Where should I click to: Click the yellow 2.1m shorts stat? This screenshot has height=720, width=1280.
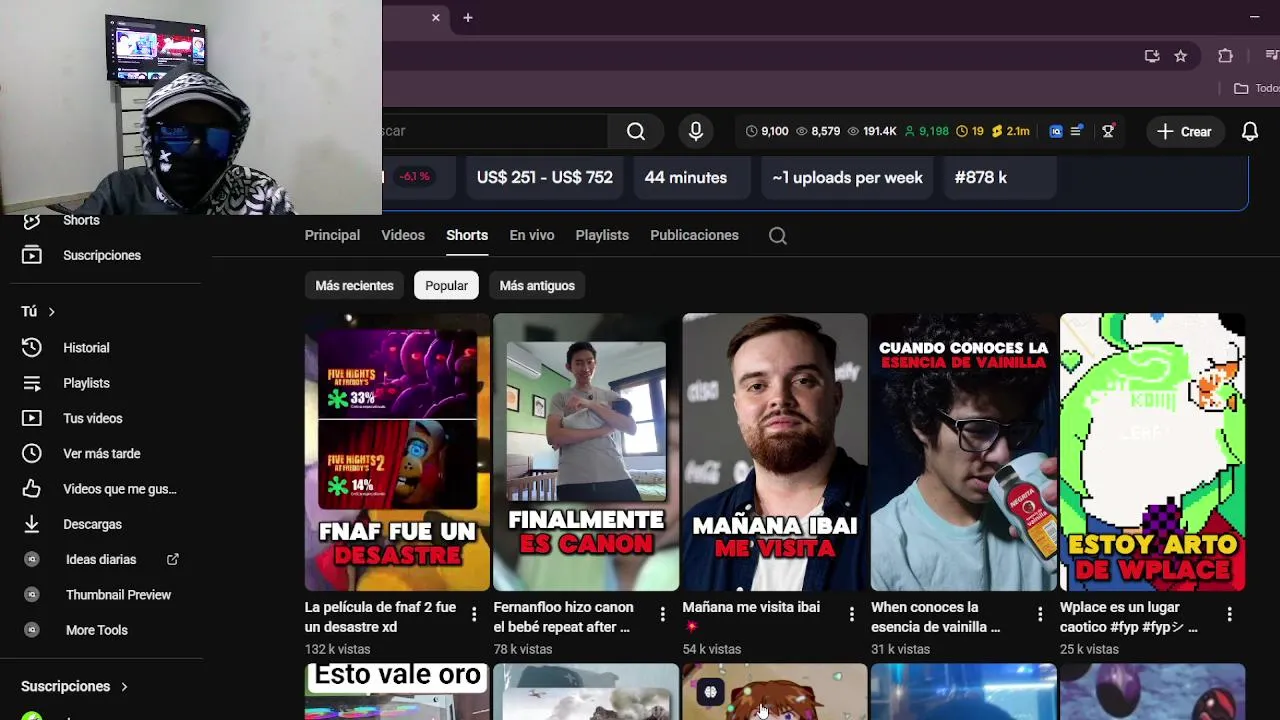coord(1011,131)
